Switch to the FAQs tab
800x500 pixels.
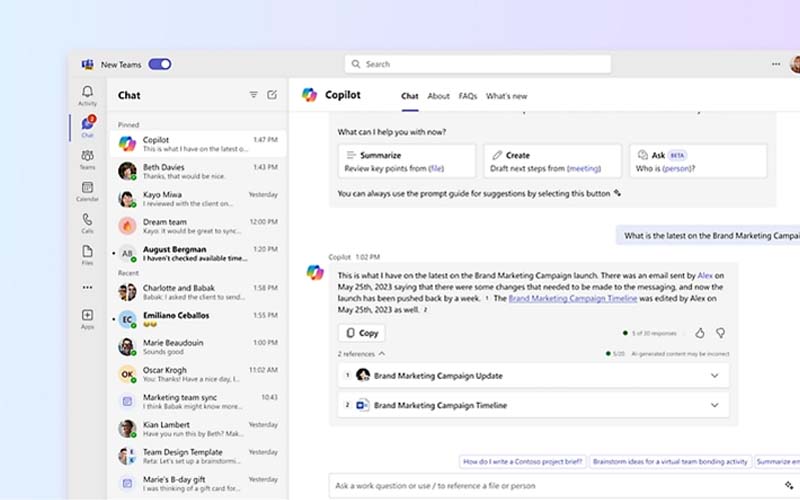click(467, 96)
